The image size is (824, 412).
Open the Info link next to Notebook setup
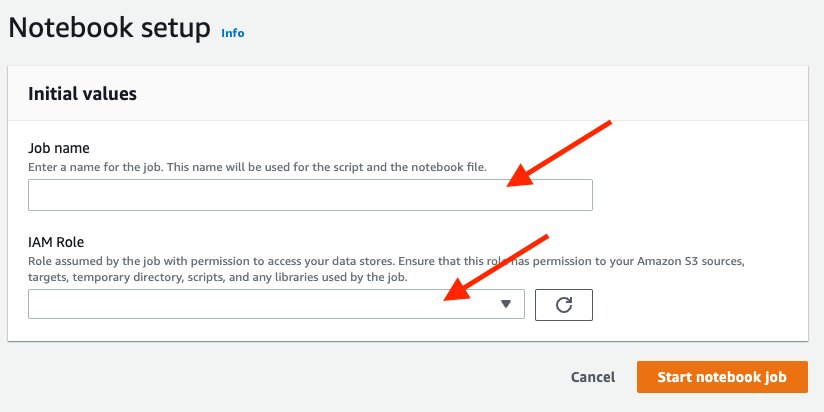coord(233,33)
